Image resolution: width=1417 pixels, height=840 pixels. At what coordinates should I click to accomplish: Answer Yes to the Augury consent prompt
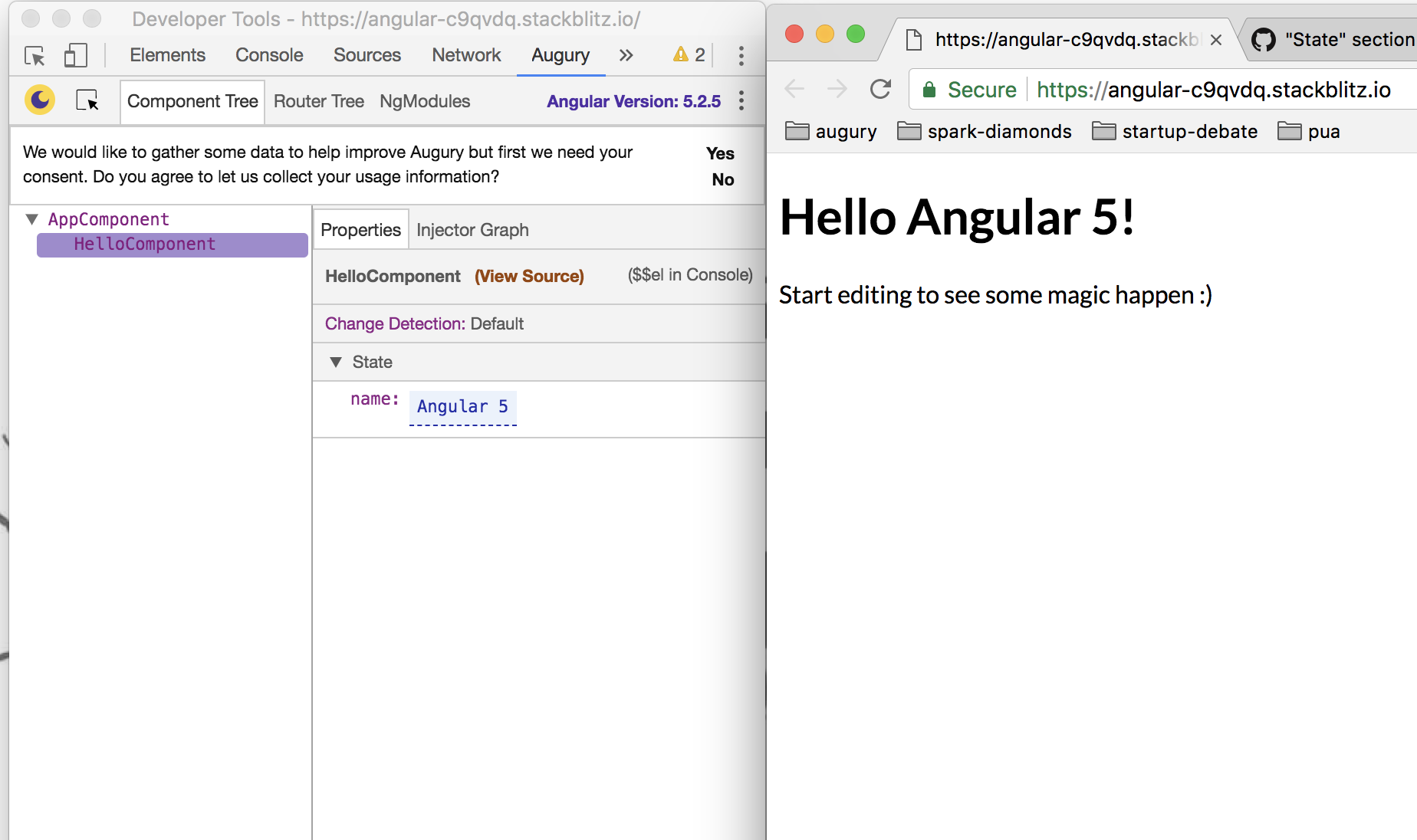(719, 153)
